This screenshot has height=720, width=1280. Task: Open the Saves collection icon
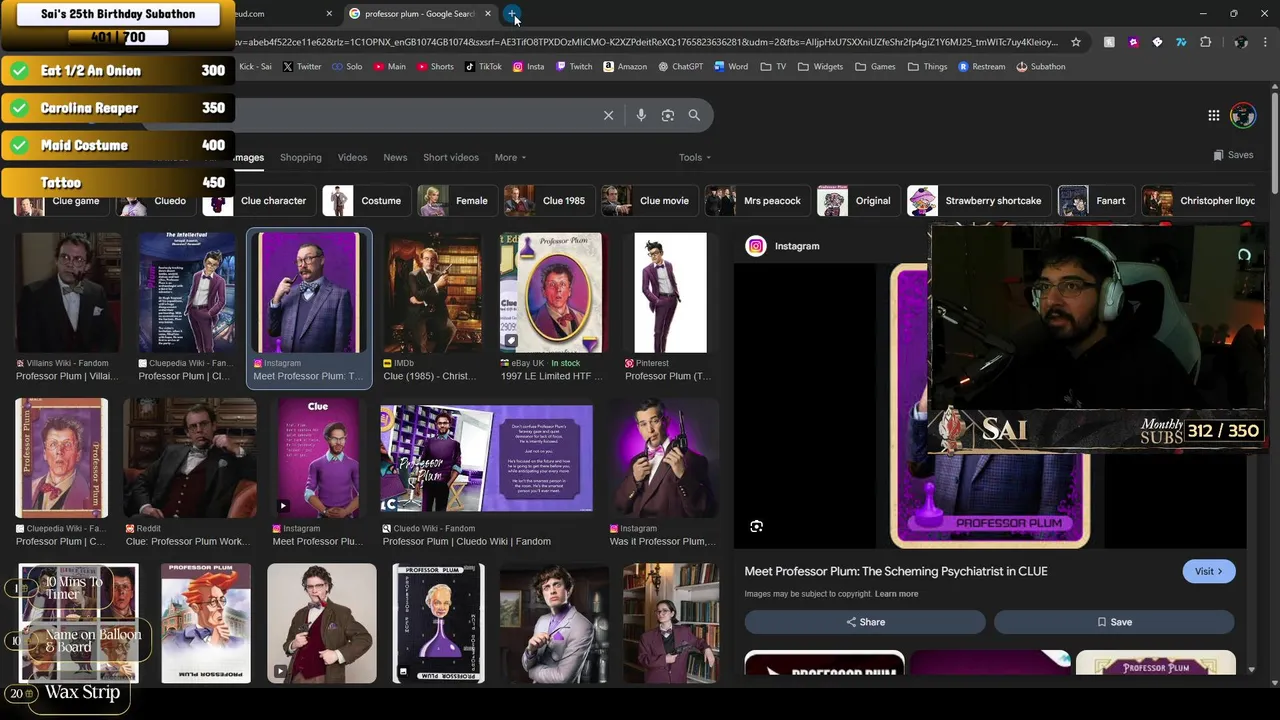1233,155
